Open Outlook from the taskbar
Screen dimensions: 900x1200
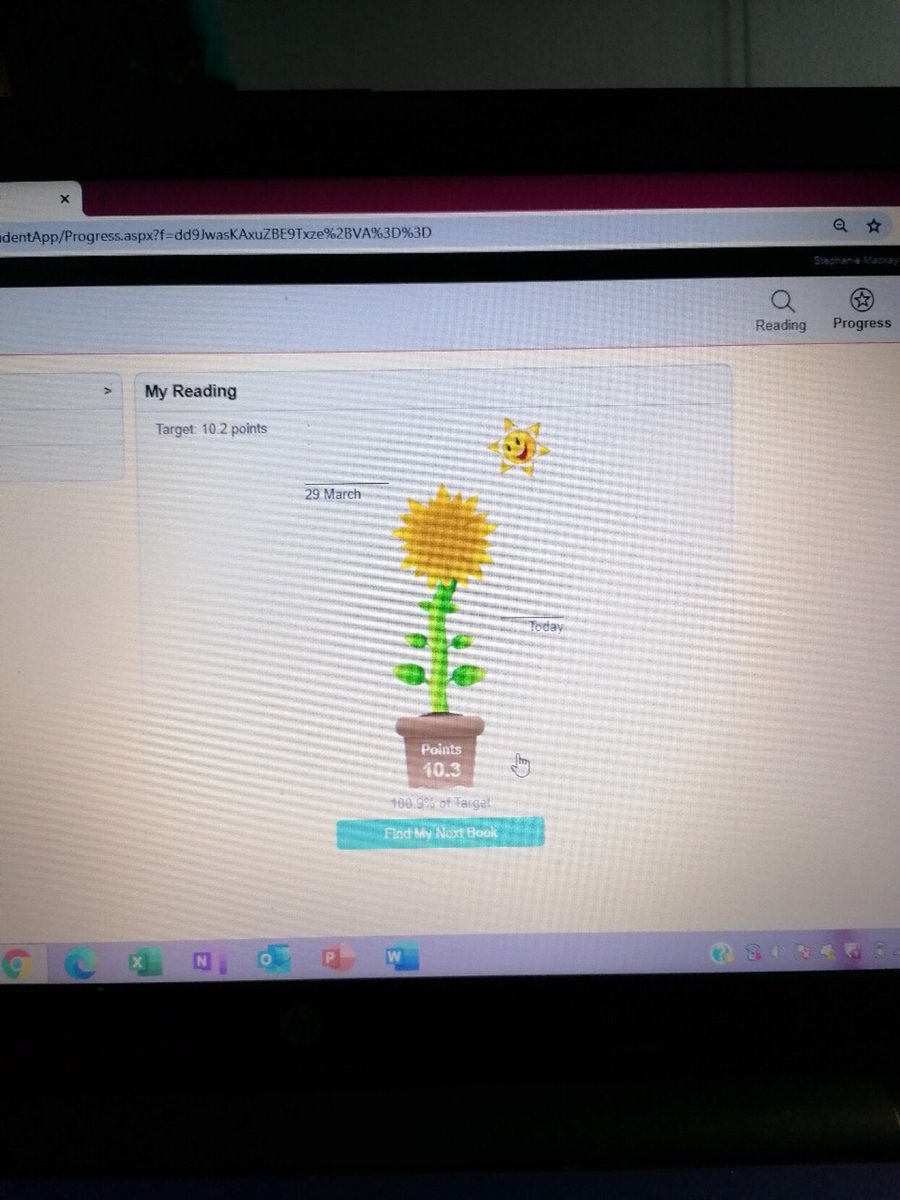(x=272, y=960)
